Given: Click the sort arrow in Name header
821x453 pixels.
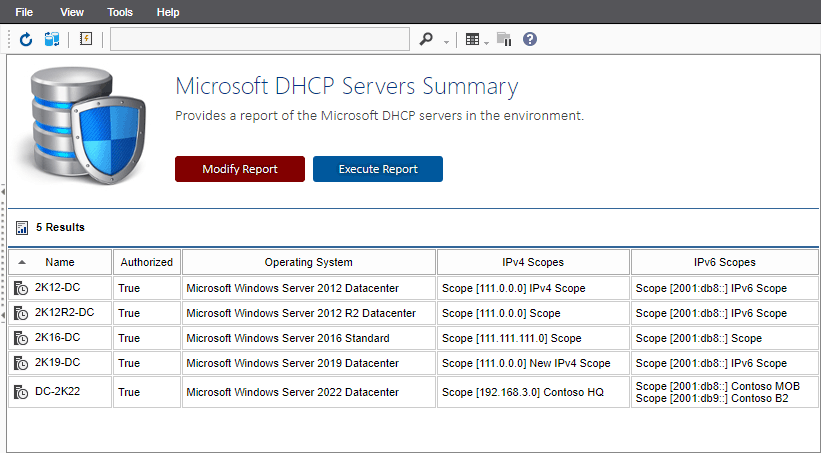Looking at the screenshot, I should pyautogui.click(x=21, y=262).
